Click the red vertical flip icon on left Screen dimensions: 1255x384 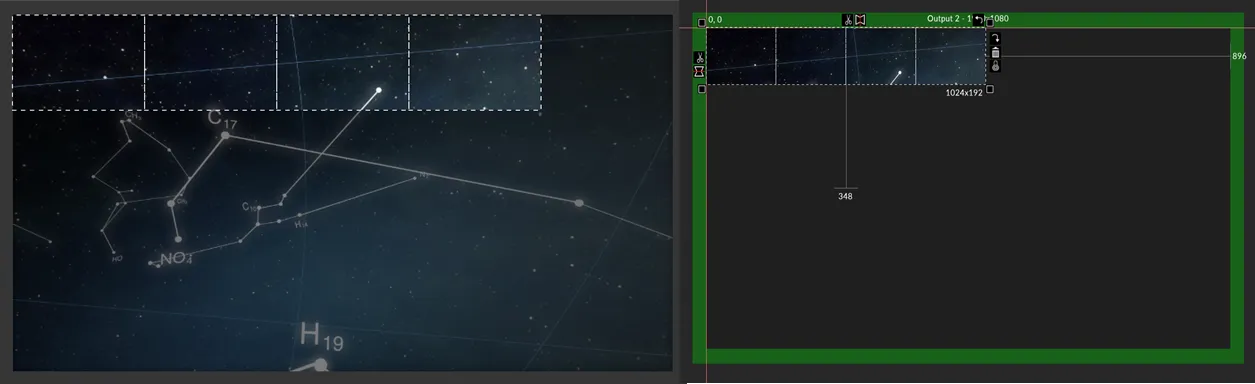[700, 72]
